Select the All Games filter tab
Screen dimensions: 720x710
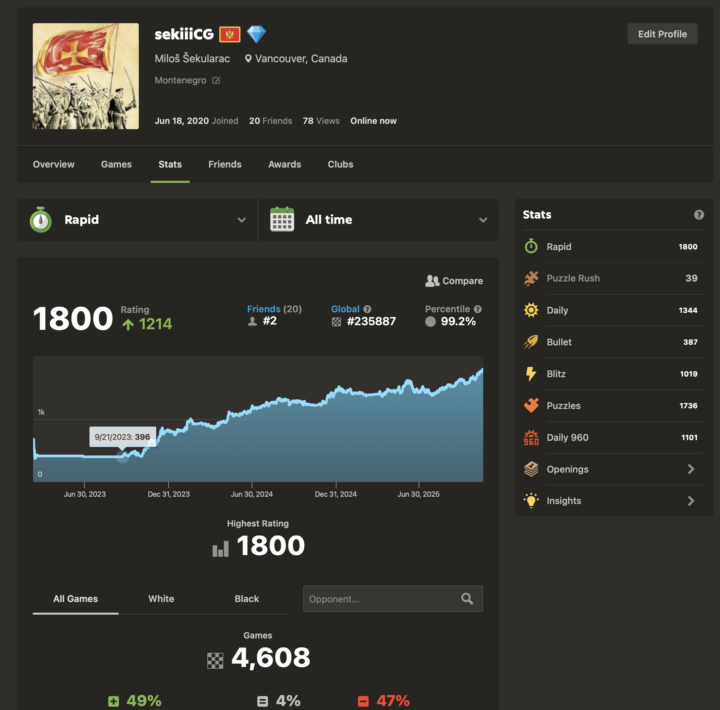pyautogui.click(x=75, y=599)
